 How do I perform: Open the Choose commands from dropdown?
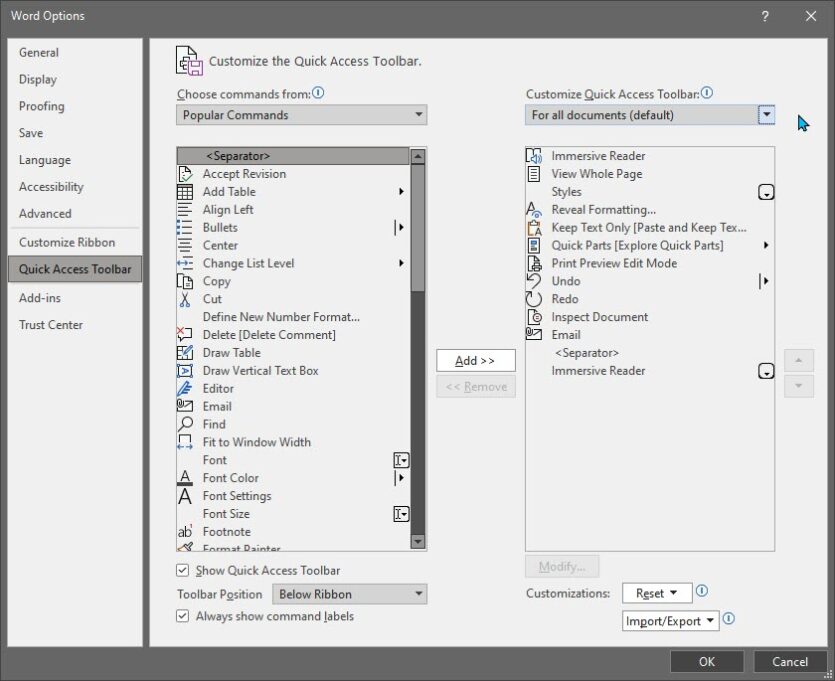301,115
